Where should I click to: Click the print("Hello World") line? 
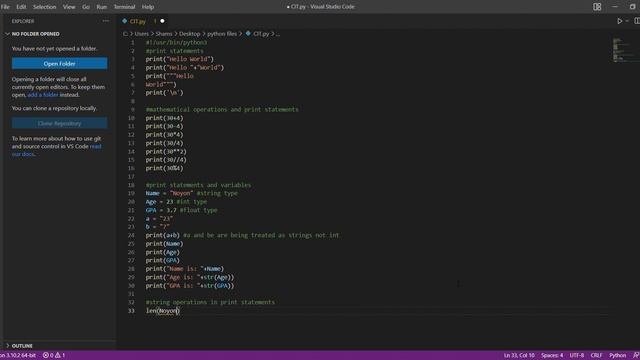(180, 59)
